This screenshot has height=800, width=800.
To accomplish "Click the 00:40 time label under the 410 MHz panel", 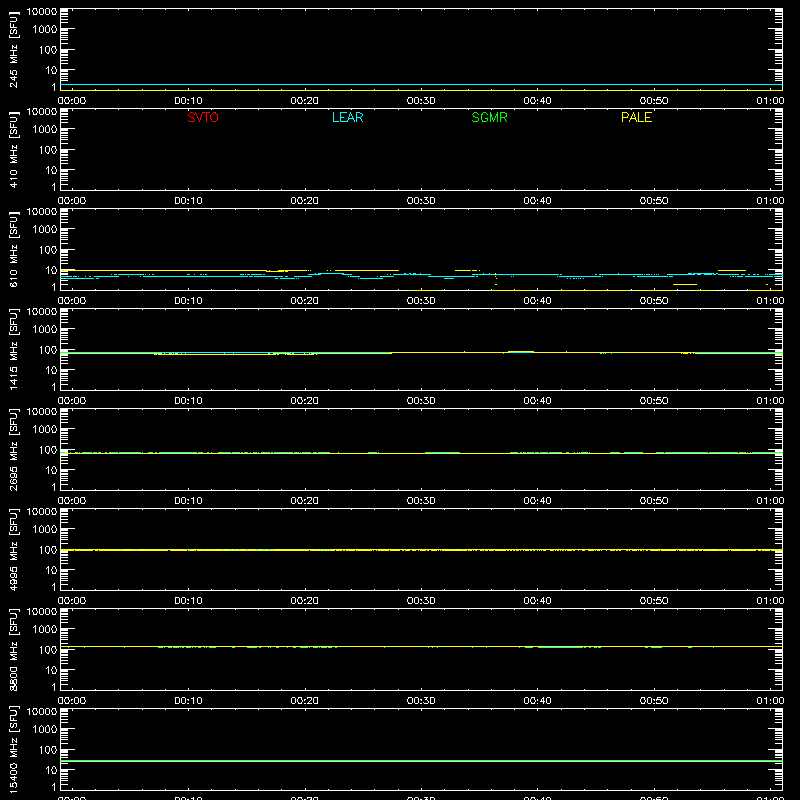I will click(x=537, y=201).
